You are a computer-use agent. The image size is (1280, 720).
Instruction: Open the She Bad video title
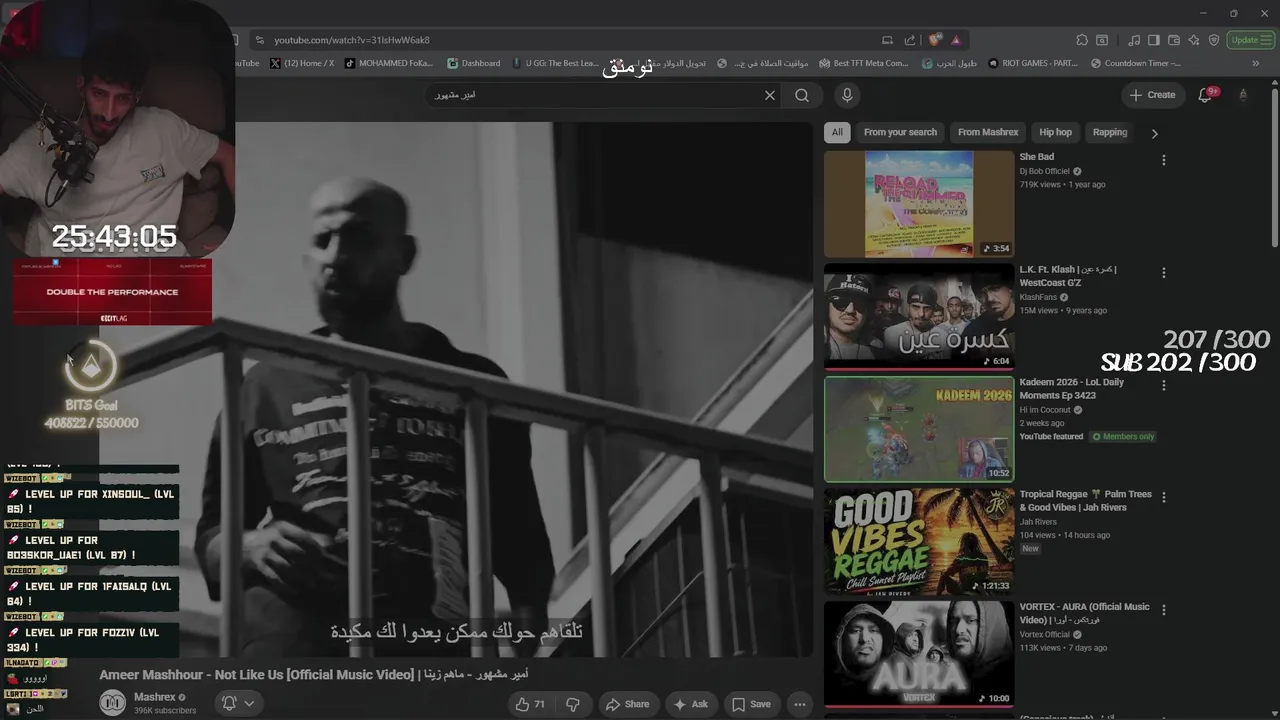(x=1036, y=157)
